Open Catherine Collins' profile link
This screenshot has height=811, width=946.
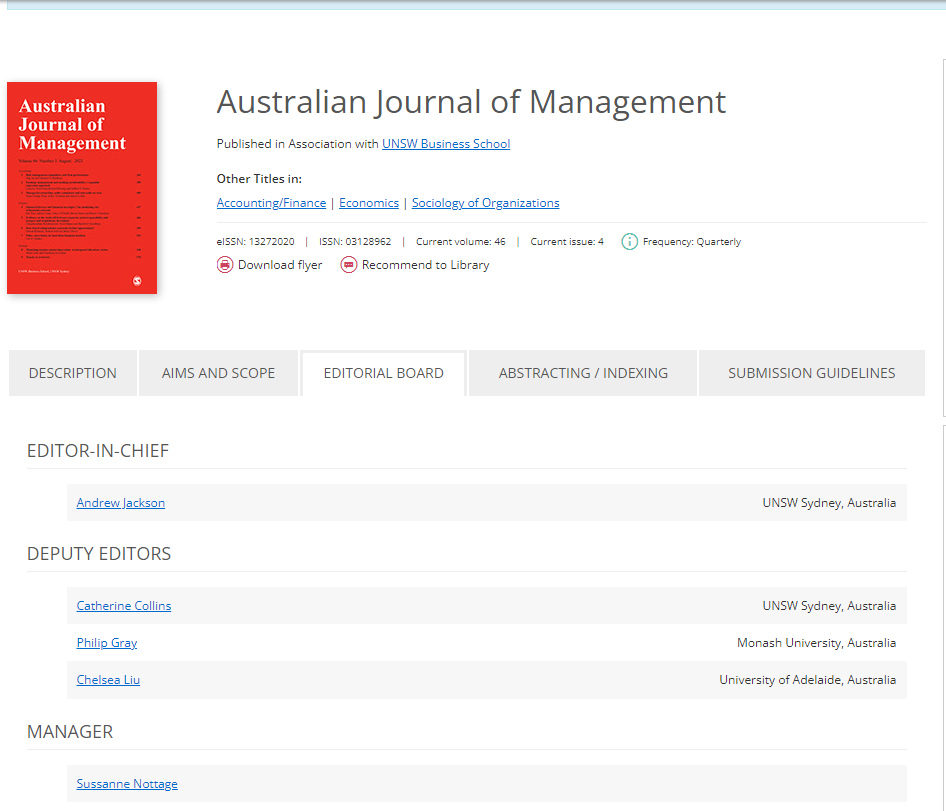pos(124,605)
